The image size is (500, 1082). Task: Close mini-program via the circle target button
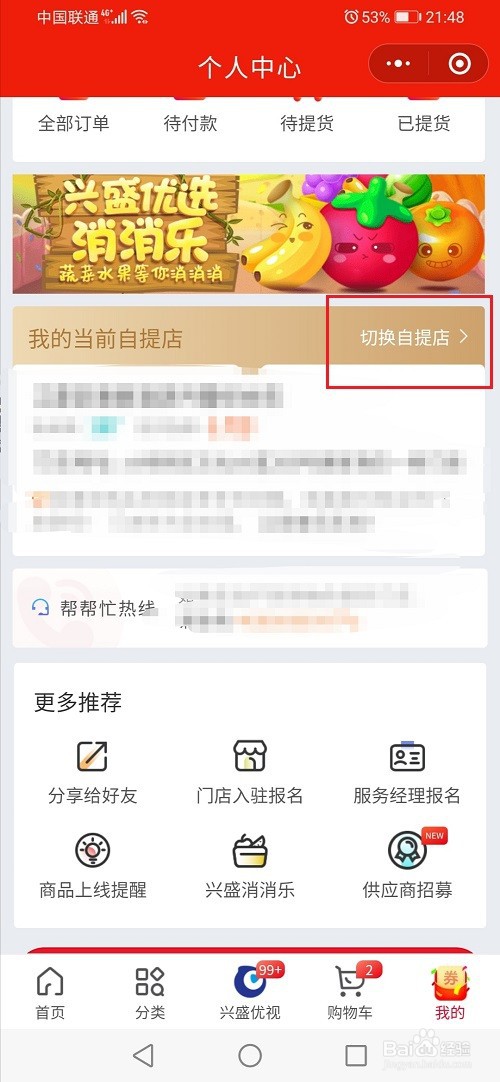(x=459, y=64)
